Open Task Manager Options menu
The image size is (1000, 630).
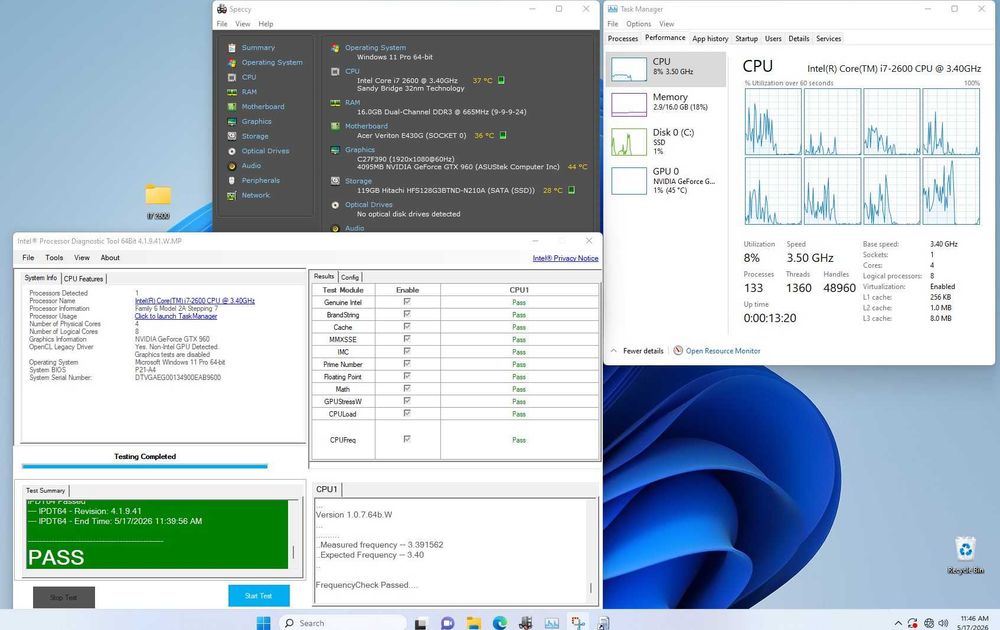638,24
